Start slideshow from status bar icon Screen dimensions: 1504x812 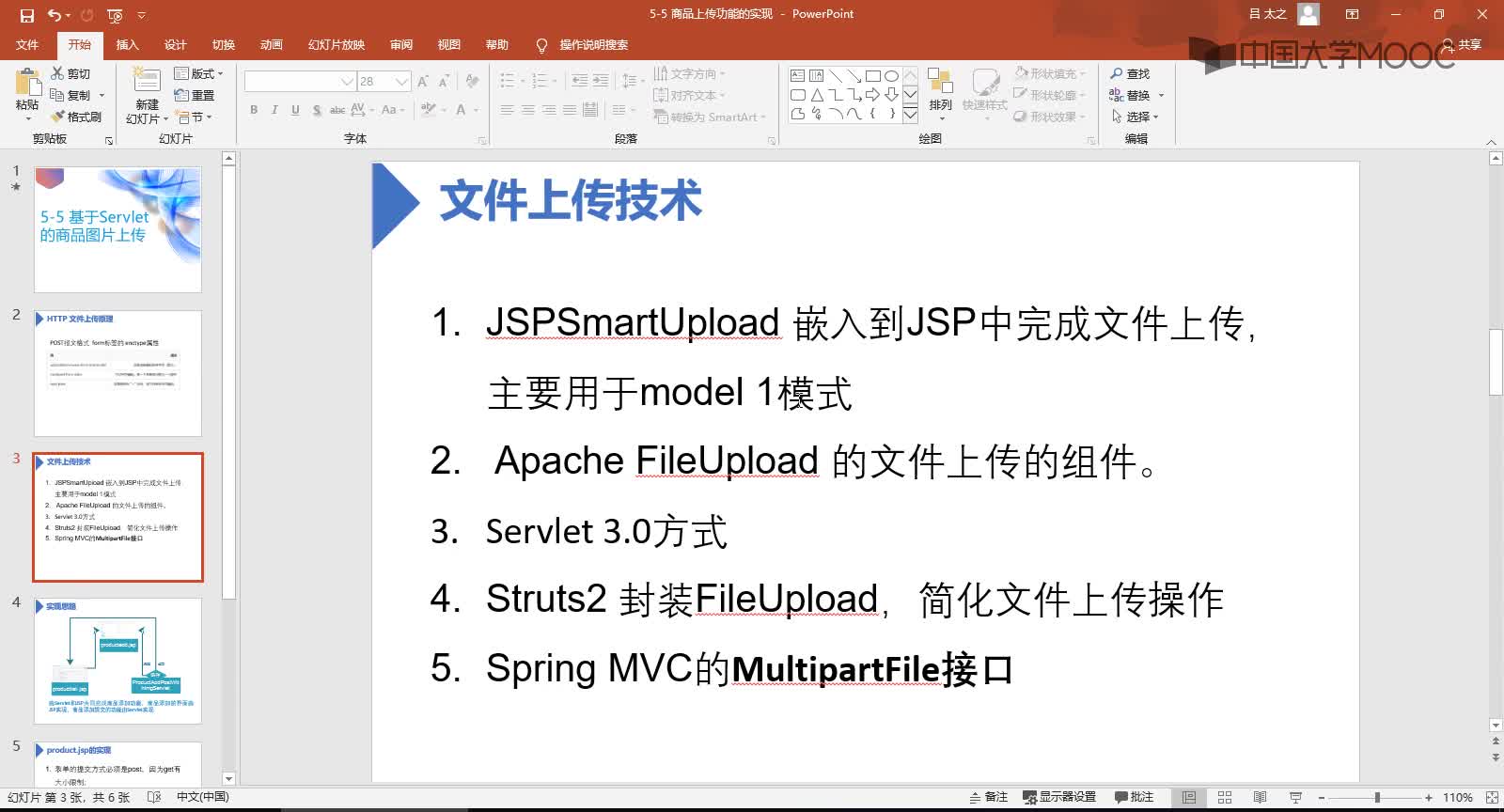point(1295,797)
